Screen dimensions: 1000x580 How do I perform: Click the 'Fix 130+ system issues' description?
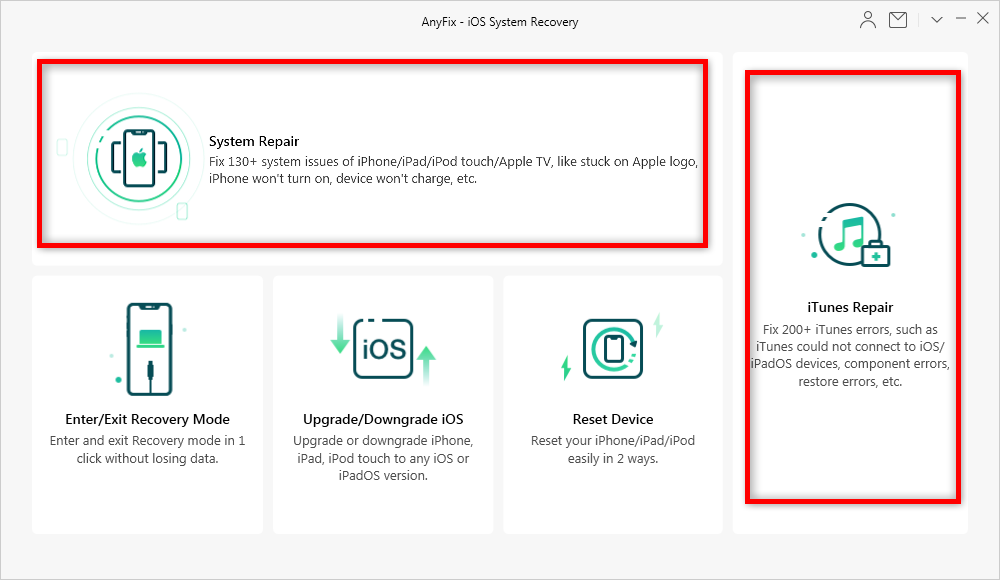(x=453, y=170)
